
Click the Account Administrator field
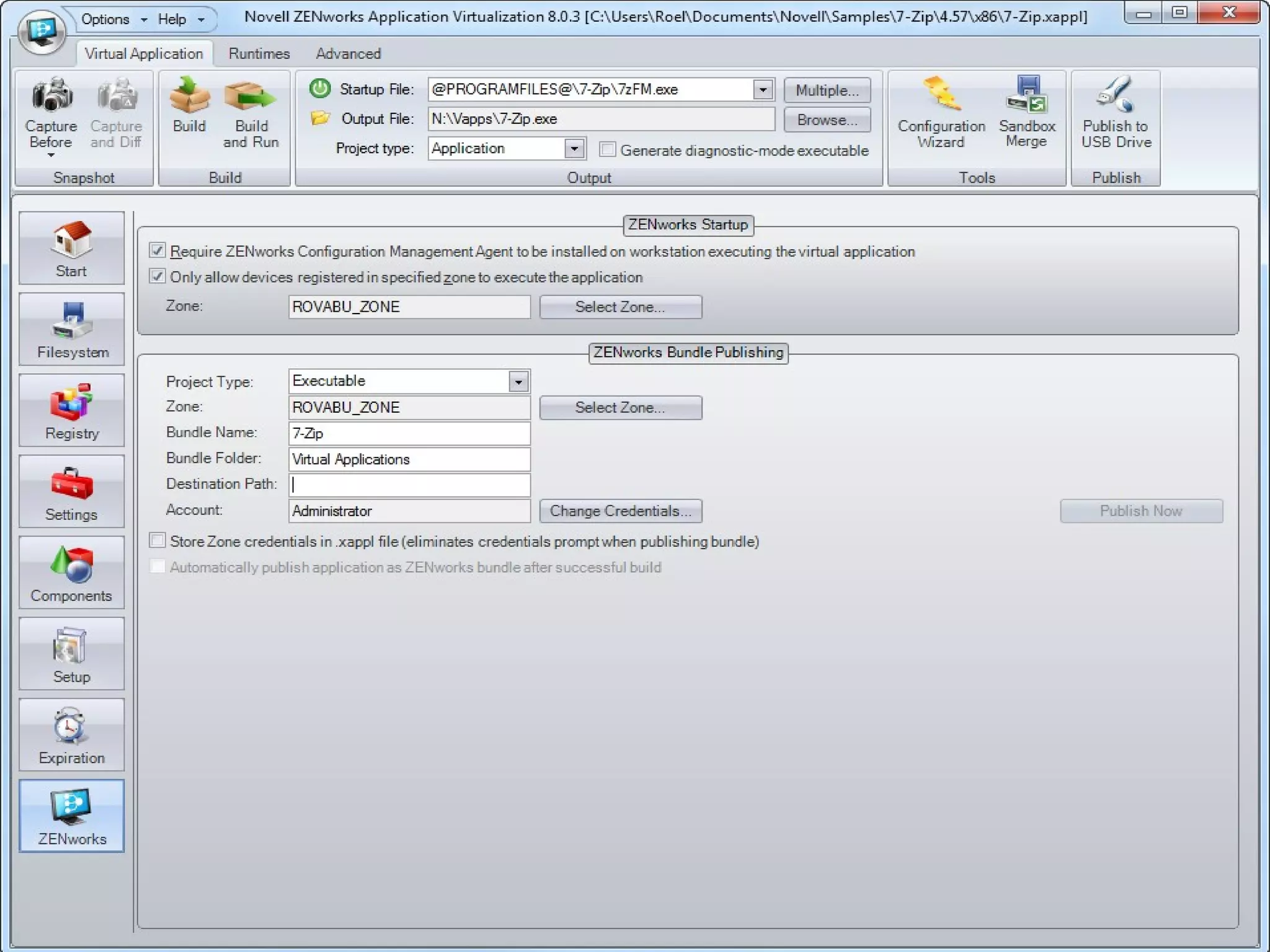tap(409, 511)
